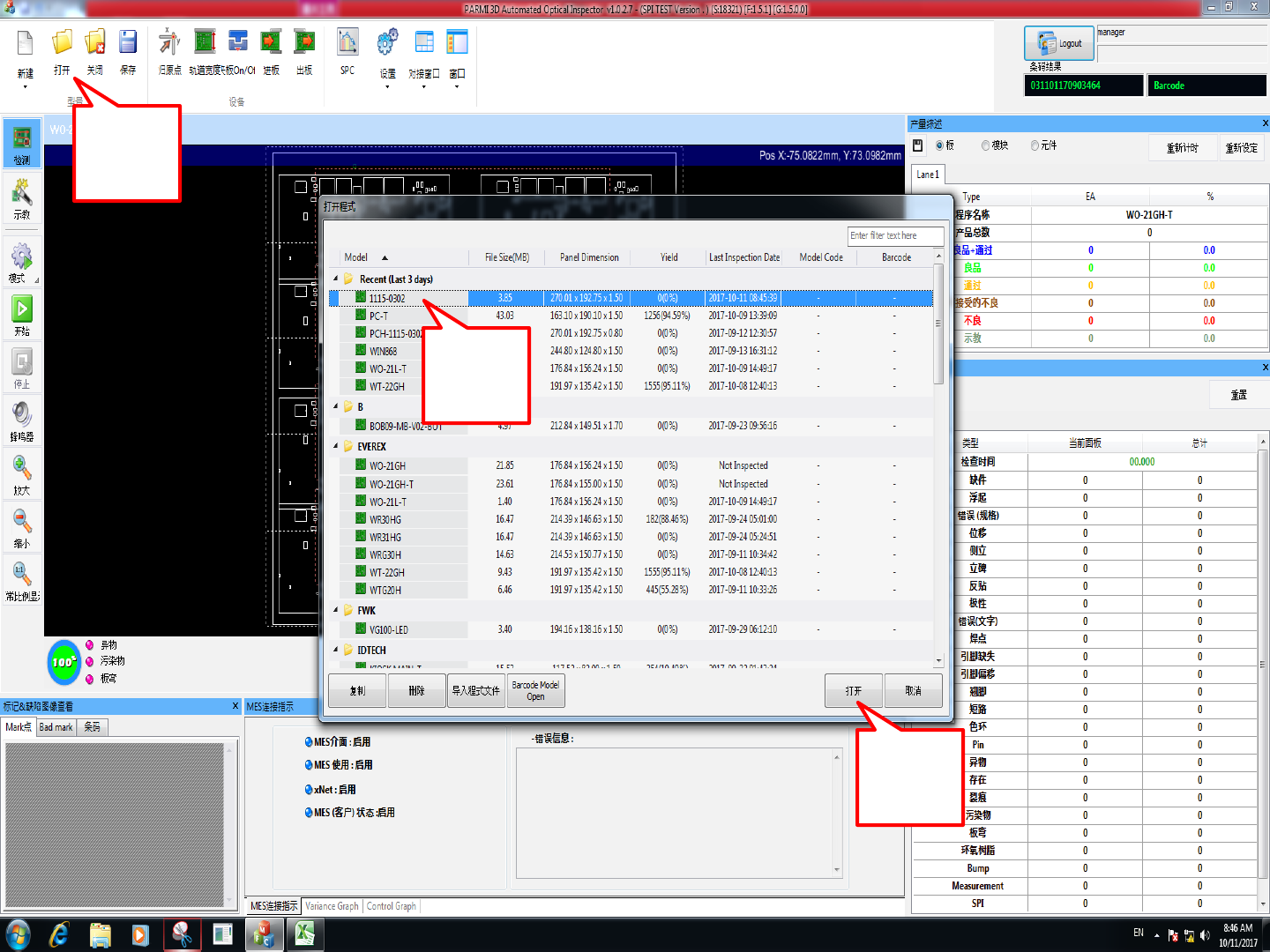
Task: Collapse the Recent (Last 3 days) group
Action: pyautogui.click(x=336, y=279)
